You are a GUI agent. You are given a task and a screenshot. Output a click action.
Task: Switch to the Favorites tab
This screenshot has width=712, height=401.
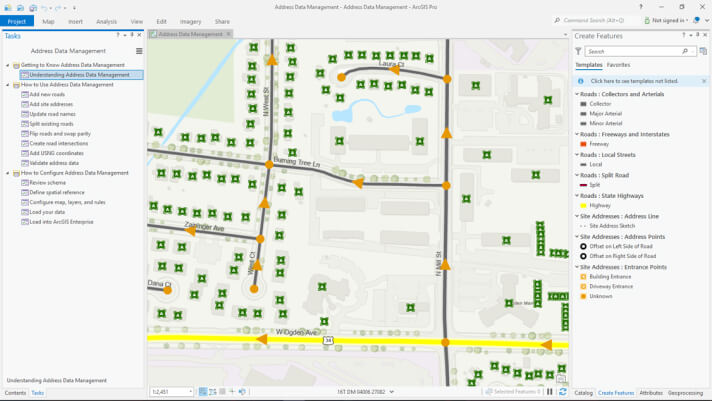click(618, 65)
